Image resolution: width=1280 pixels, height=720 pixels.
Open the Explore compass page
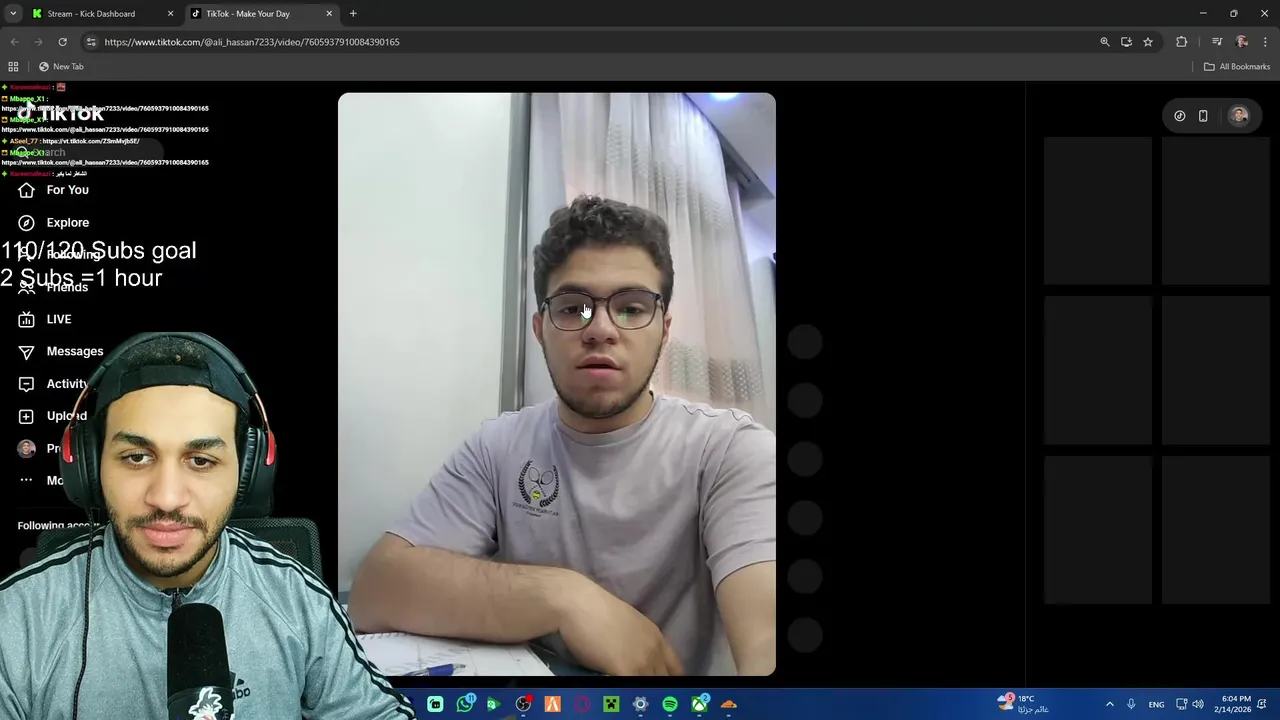(x=54, y=223)
